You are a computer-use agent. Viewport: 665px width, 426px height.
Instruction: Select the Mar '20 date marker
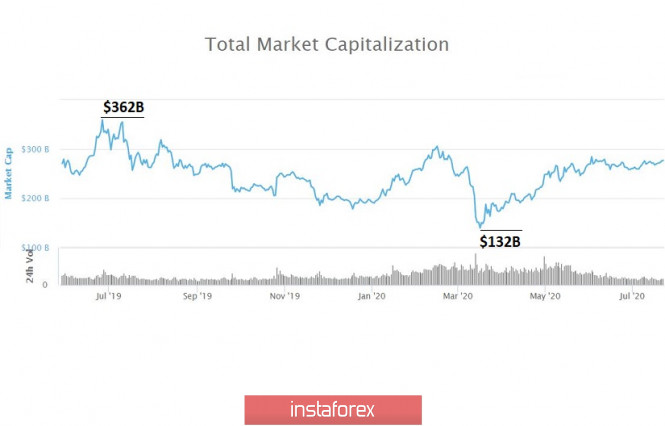click(459, 297)
